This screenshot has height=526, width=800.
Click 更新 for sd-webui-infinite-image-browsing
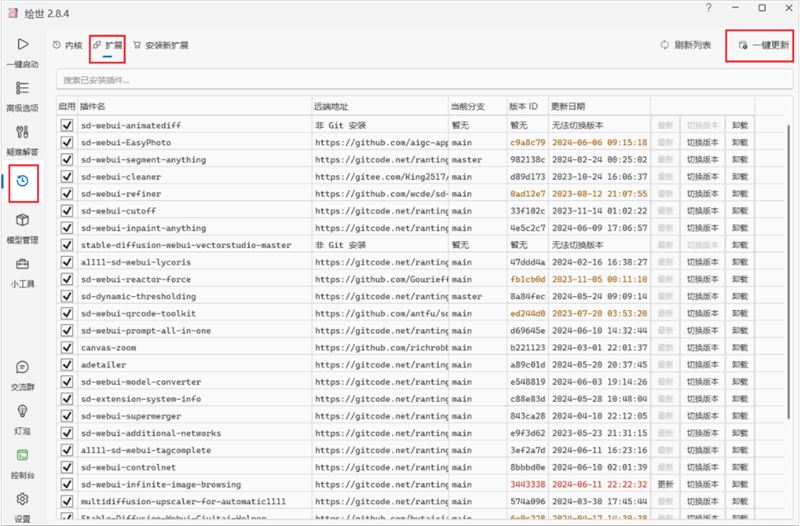point(665,484)
